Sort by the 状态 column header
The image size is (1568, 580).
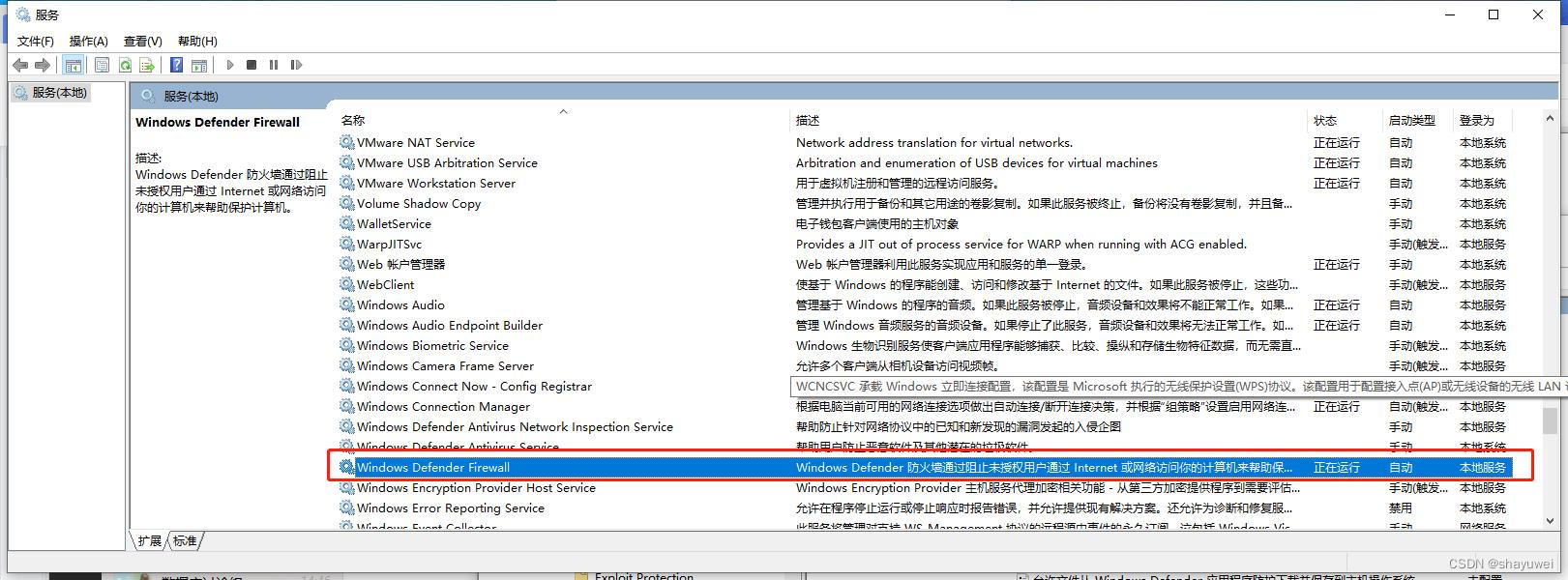tap(1325, 121)
